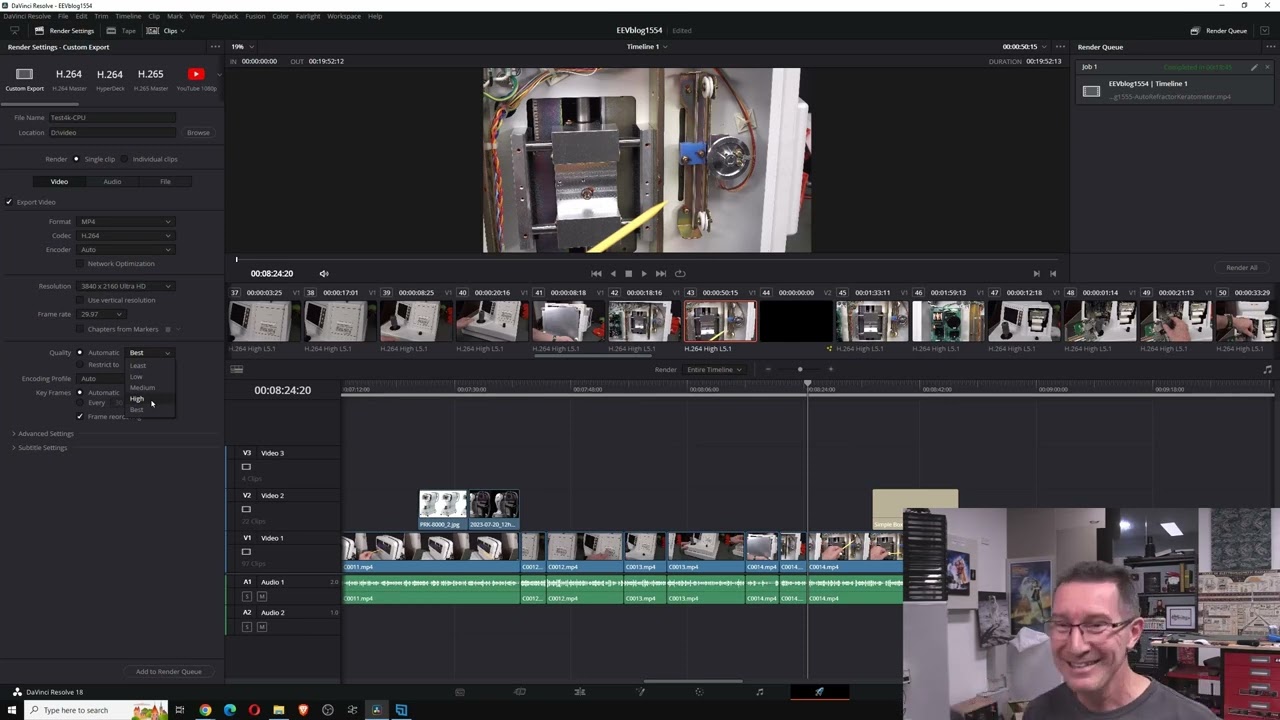The height and width of the screenshot is (720, 1280).
Task: Click the Browse location button
Action: tap(198, 133)
